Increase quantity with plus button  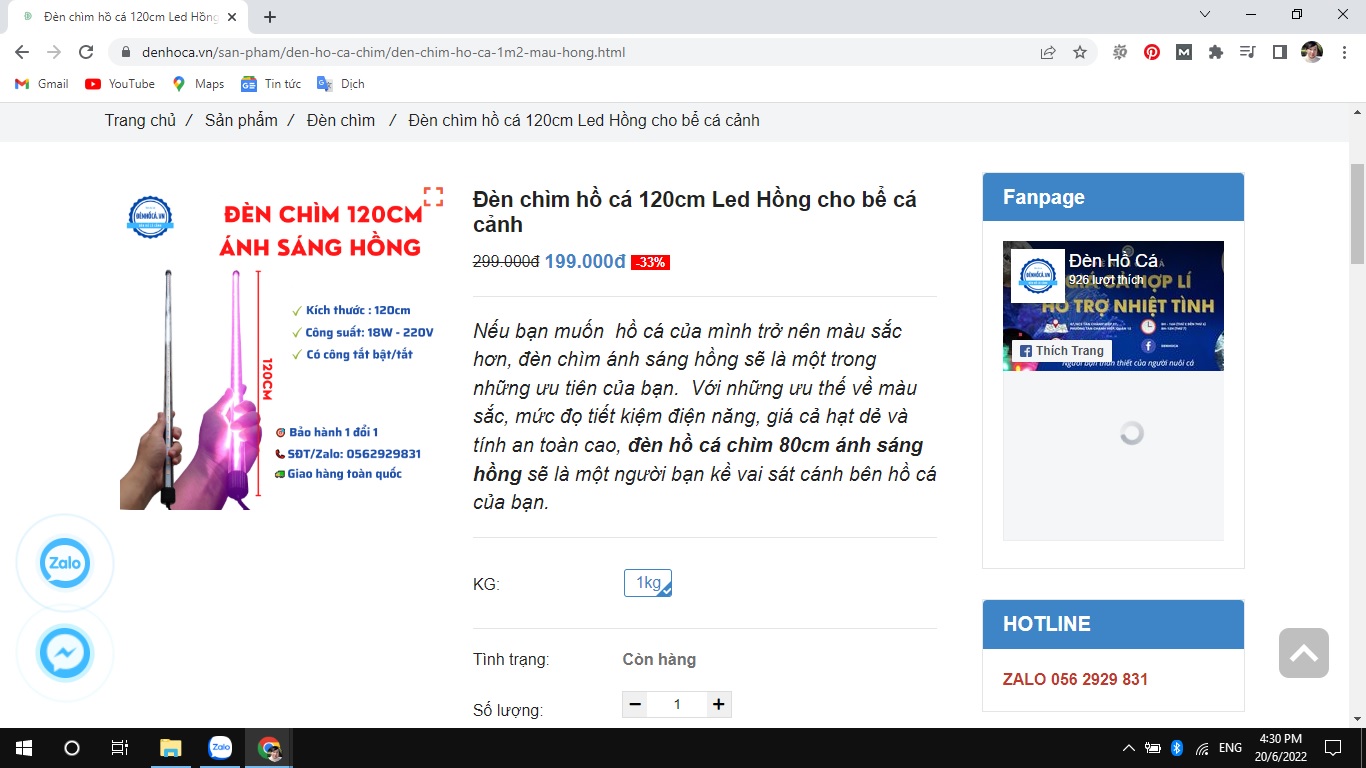click(x=718, y=705)
